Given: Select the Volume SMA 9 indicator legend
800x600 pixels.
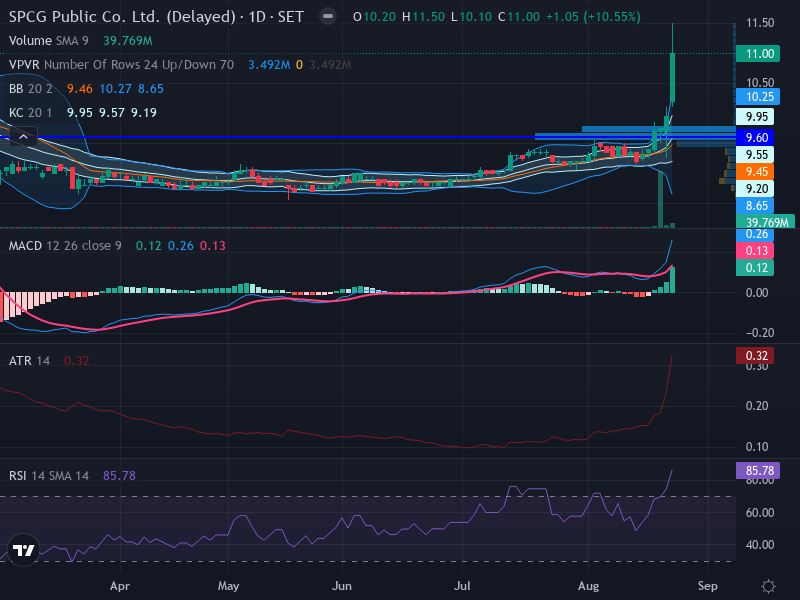Looking at the screenshot, I should tap(48, 41).
